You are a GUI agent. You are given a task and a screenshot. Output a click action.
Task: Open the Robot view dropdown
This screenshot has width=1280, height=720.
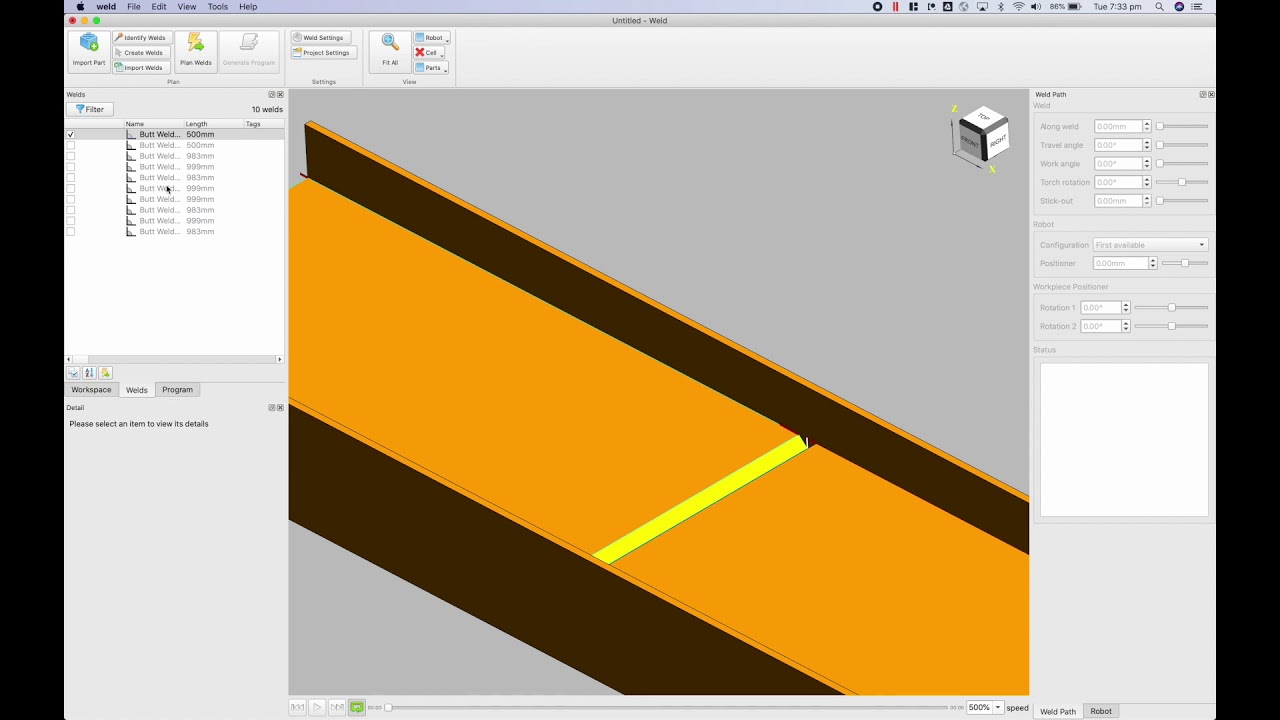(432, 38)
